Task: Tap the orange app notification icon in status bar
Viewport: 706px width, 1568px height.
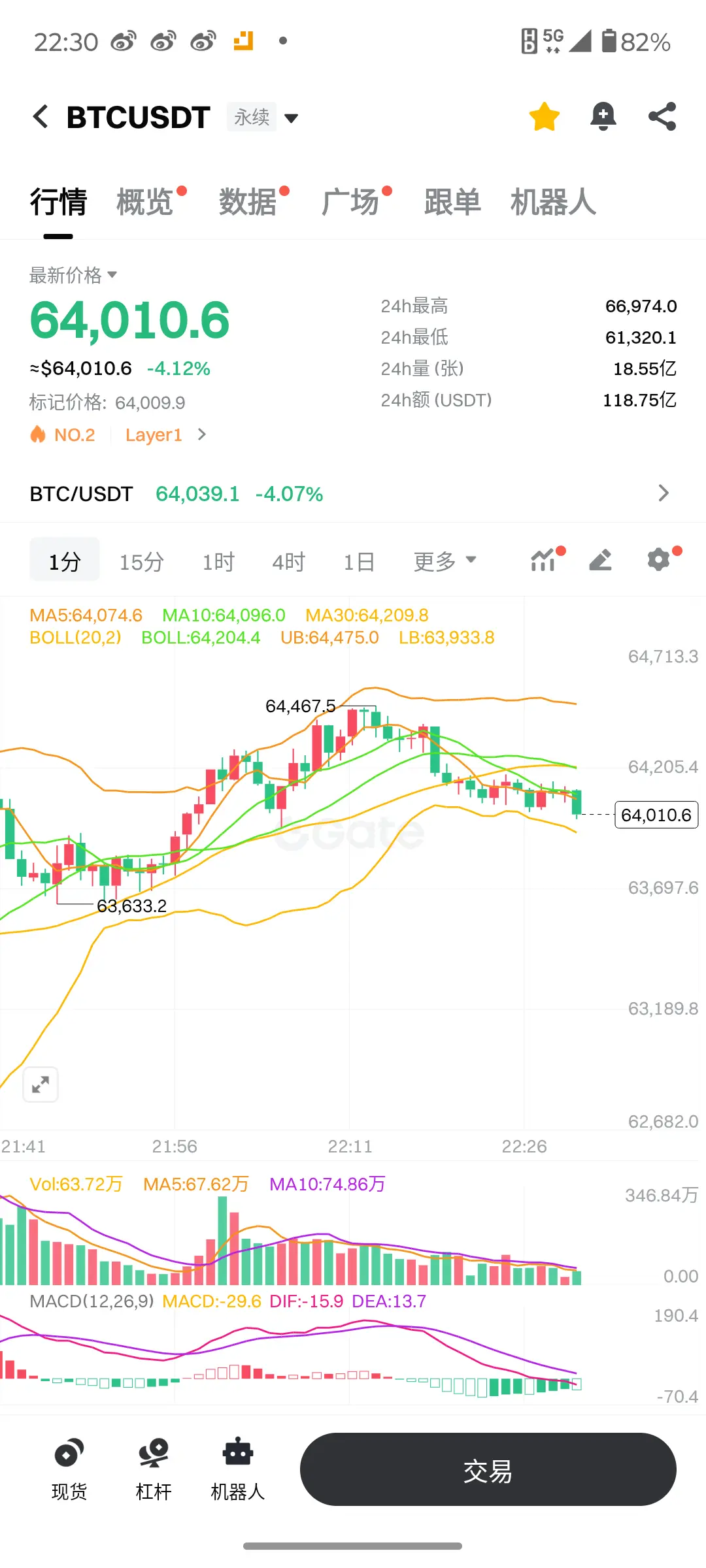Action: pyautogui.click(x=243, y=41)
